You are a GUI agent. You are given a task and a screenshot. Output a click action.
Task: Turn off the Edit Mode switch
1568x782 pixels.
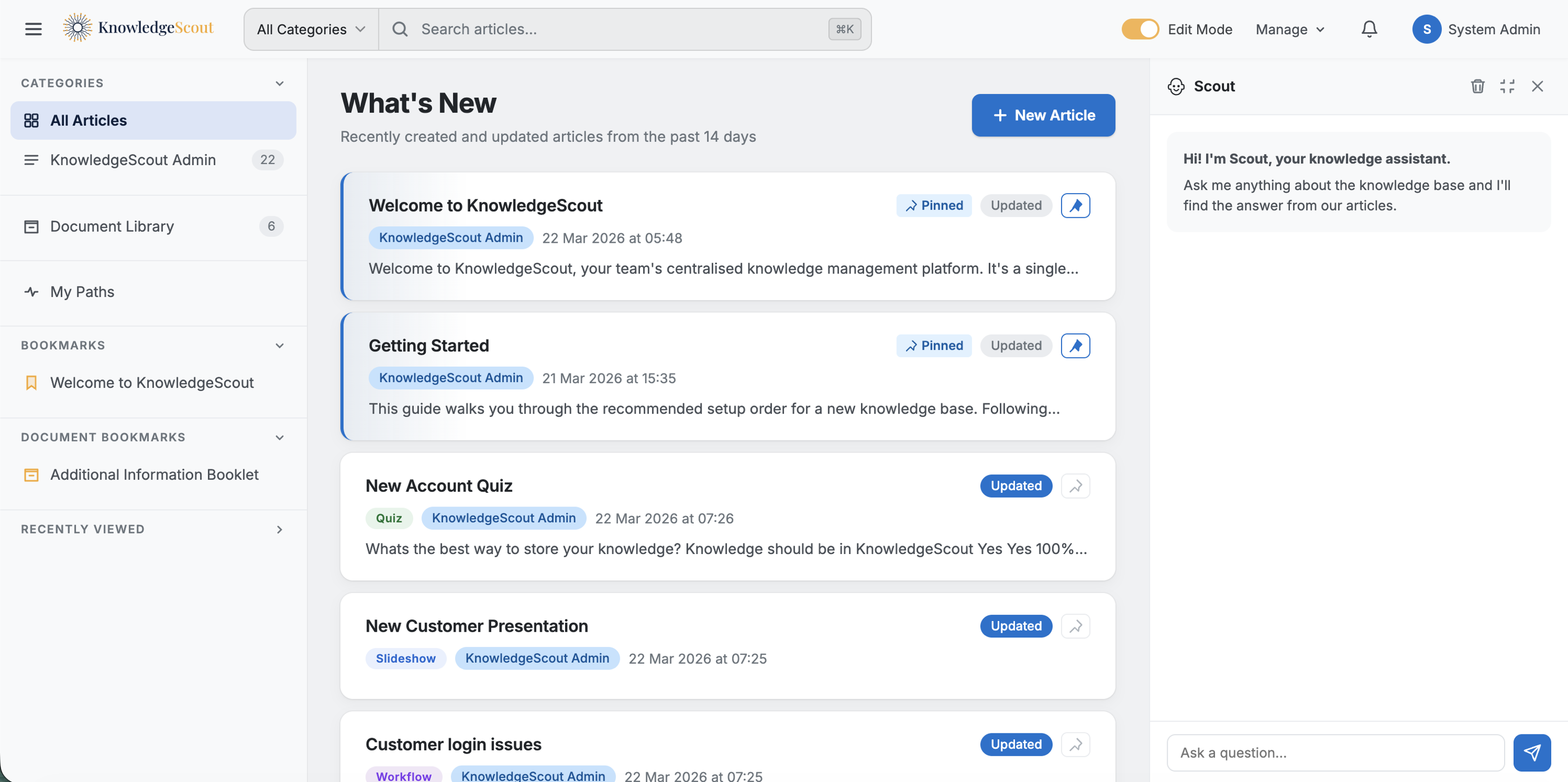pyautogui.click(x=1140, y=29)
